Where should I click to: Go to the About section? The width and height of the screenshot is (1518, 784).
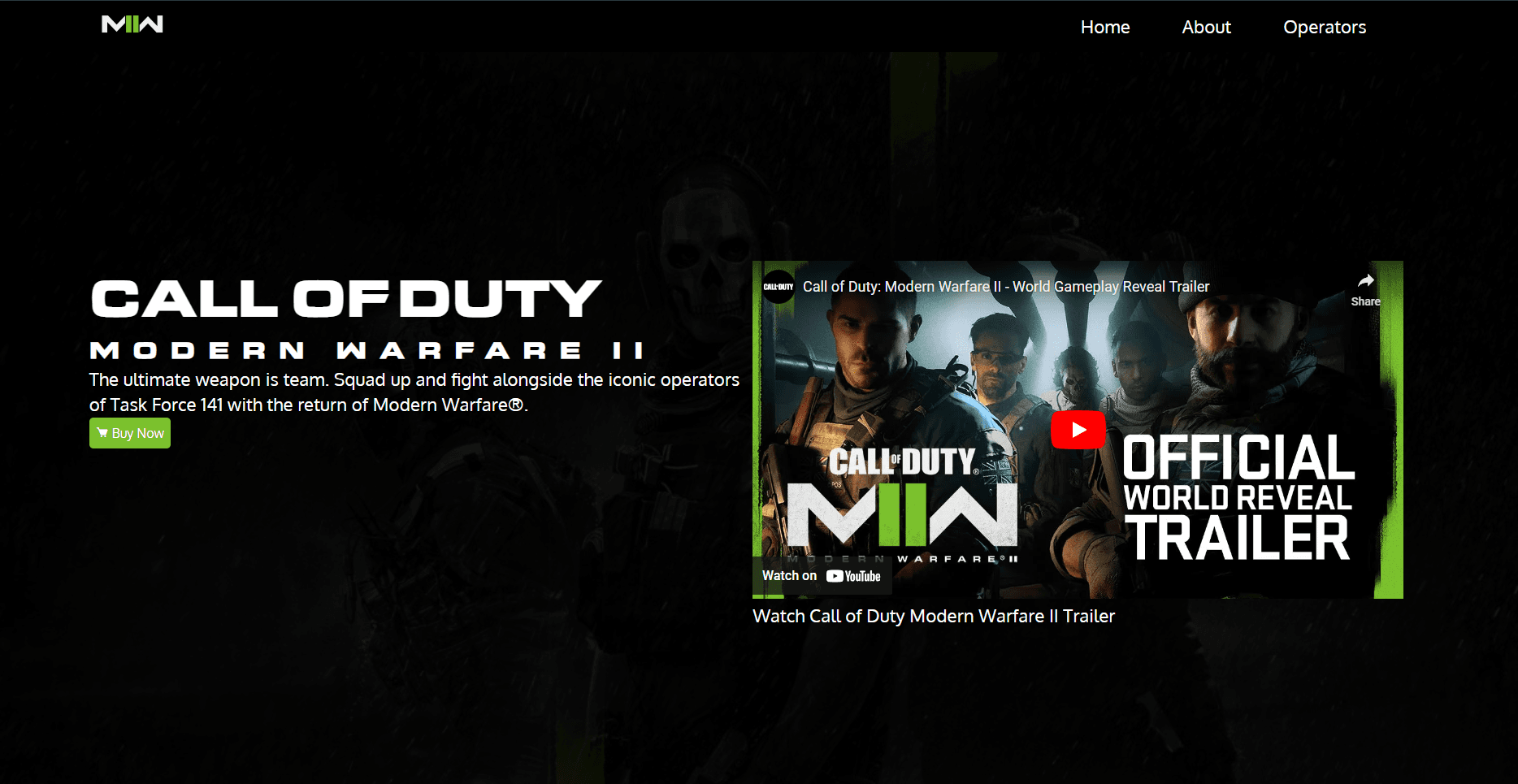pos(1206,27)
